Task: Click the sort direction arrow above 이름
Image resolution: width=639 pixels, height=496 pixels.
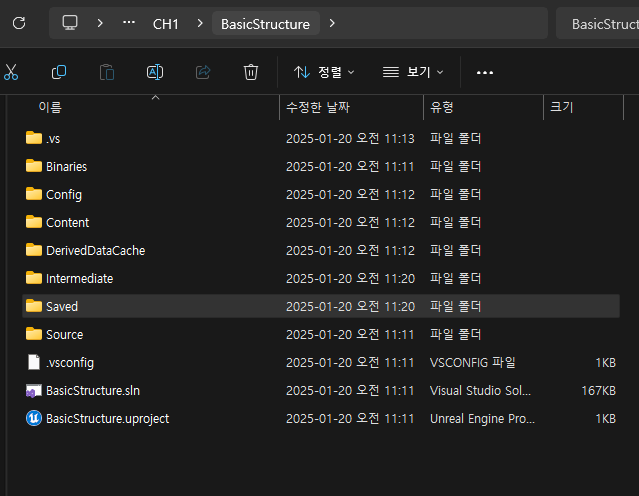Action: point(155,97)
